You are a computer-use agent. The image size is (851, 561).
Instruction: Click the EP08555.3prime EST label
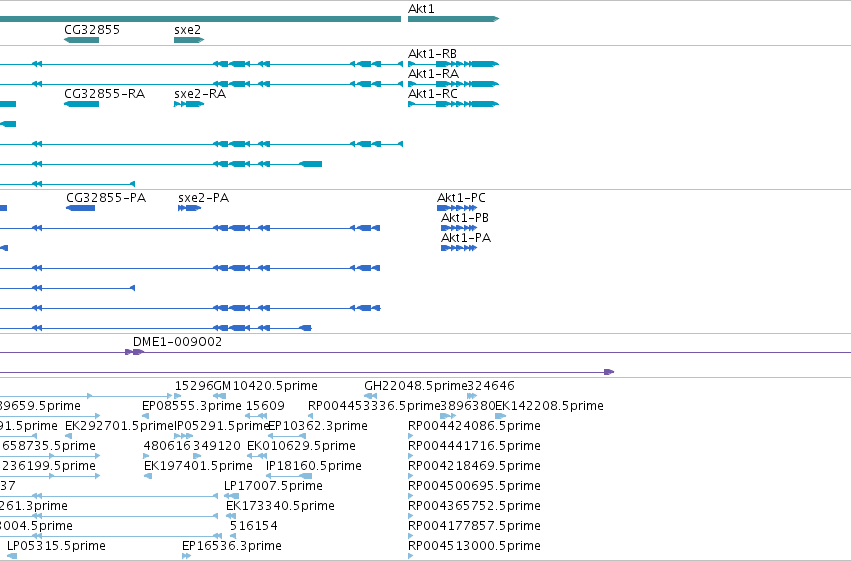coord(192,406)
